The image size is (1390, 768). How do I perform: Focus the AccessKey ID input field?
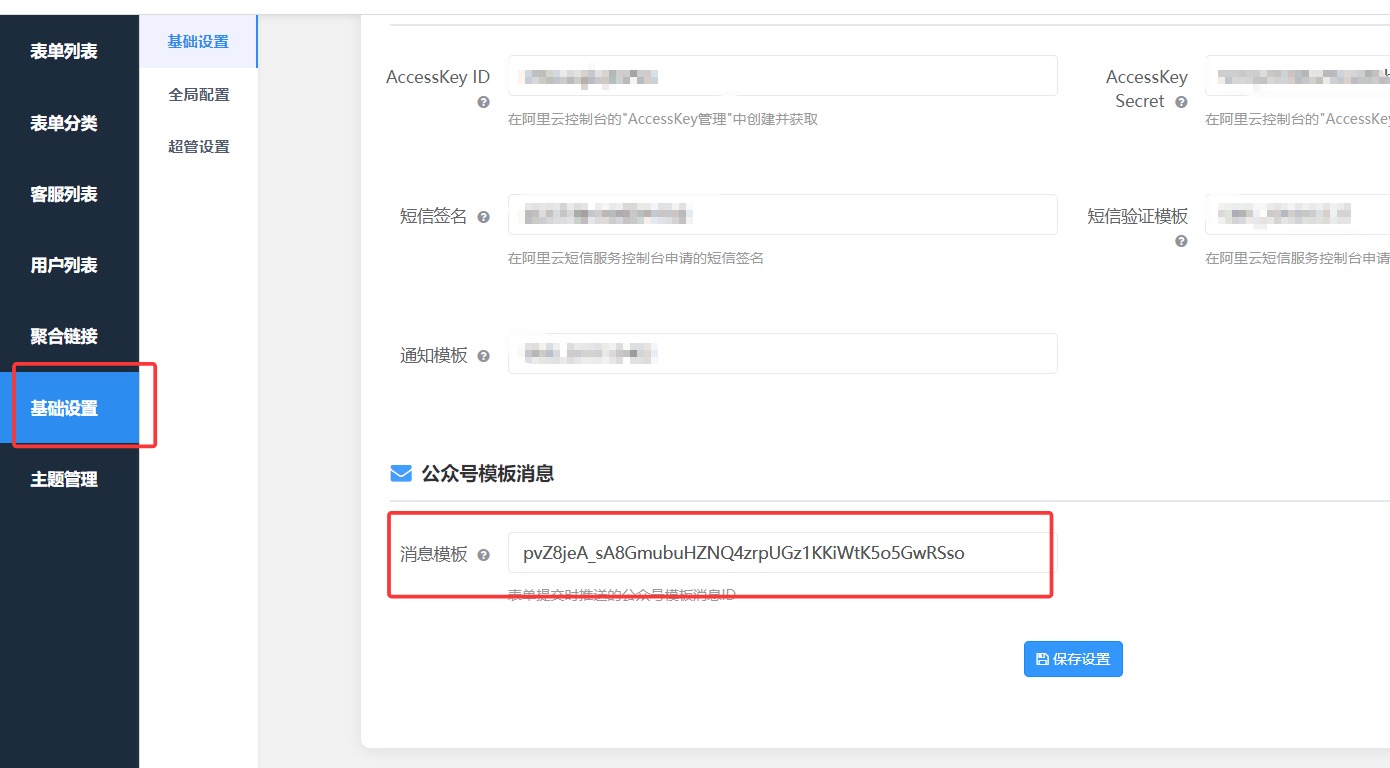pos(782,76)
